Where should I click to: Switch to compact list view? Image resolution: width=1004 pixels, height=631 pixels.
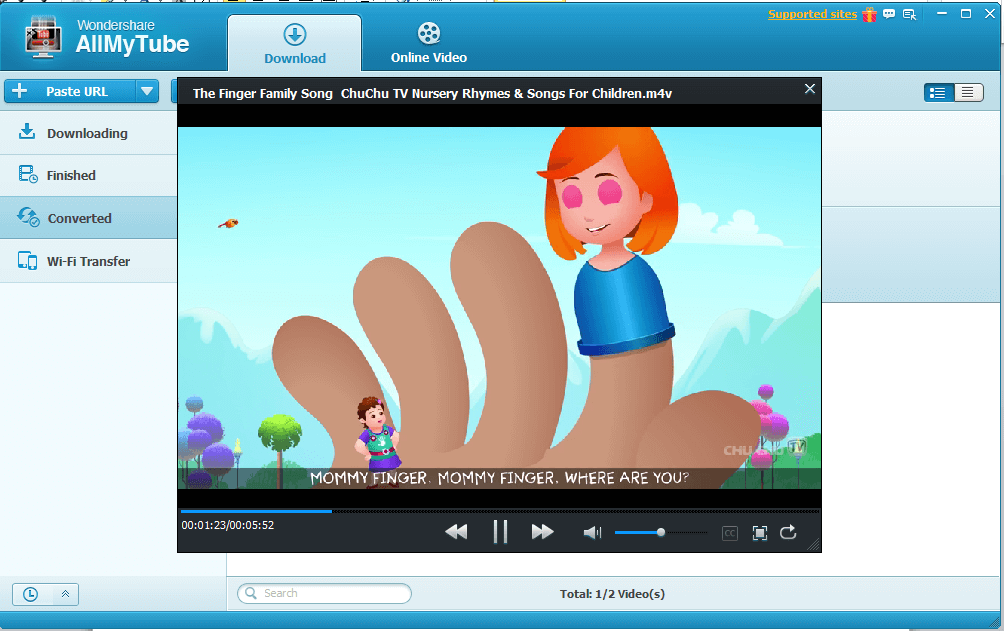pyautogui.click(x=968, y=93)
